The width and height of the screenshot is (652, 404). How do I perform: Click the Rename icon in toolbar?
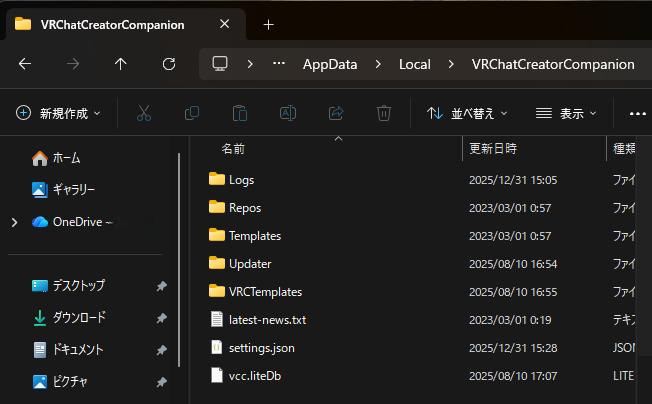click(288, 114)
